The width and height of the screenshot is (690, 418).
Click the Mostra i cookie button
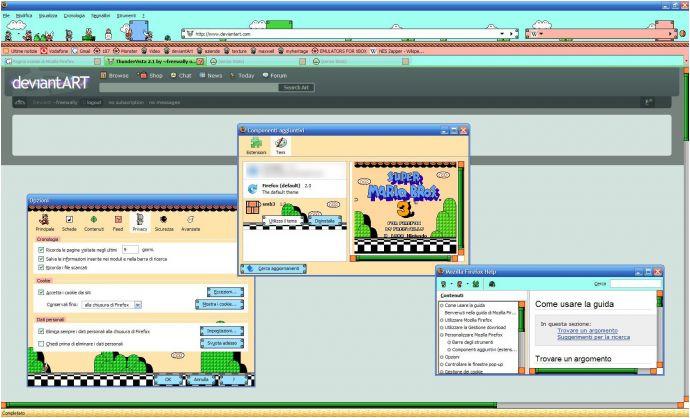click(219, 304)
